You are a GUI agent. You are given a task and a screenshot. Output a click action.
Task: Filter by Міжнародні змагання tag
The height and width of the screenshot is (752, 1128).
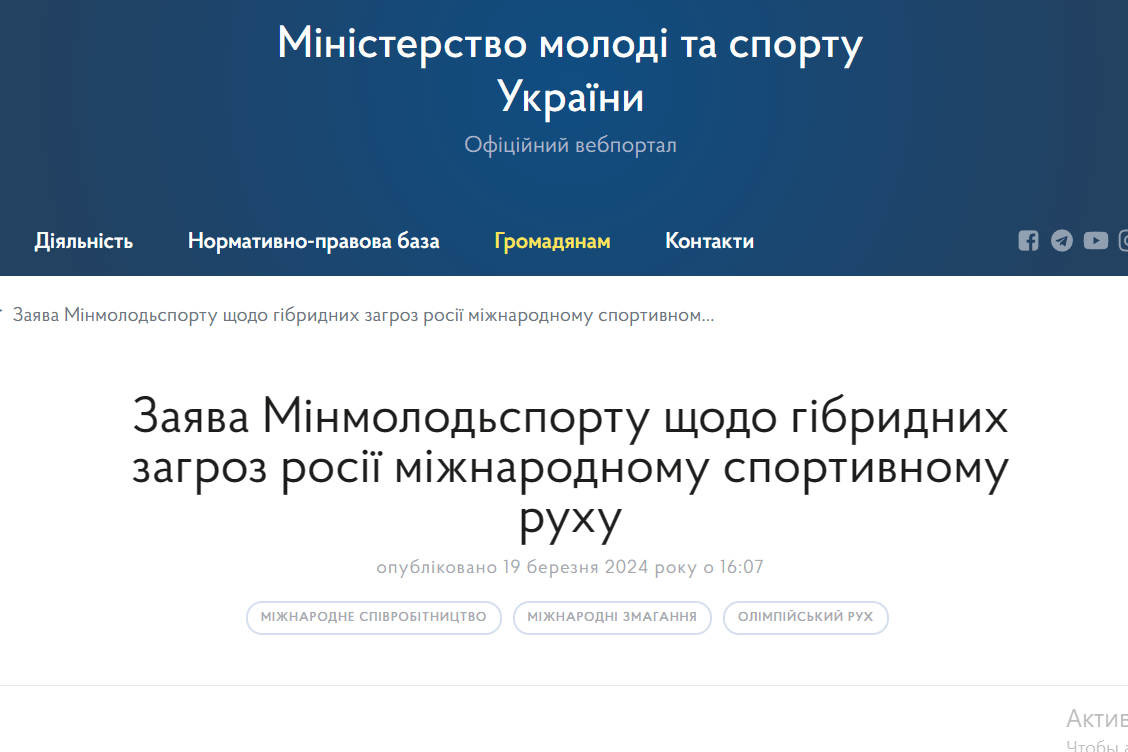tap(612, 617)
